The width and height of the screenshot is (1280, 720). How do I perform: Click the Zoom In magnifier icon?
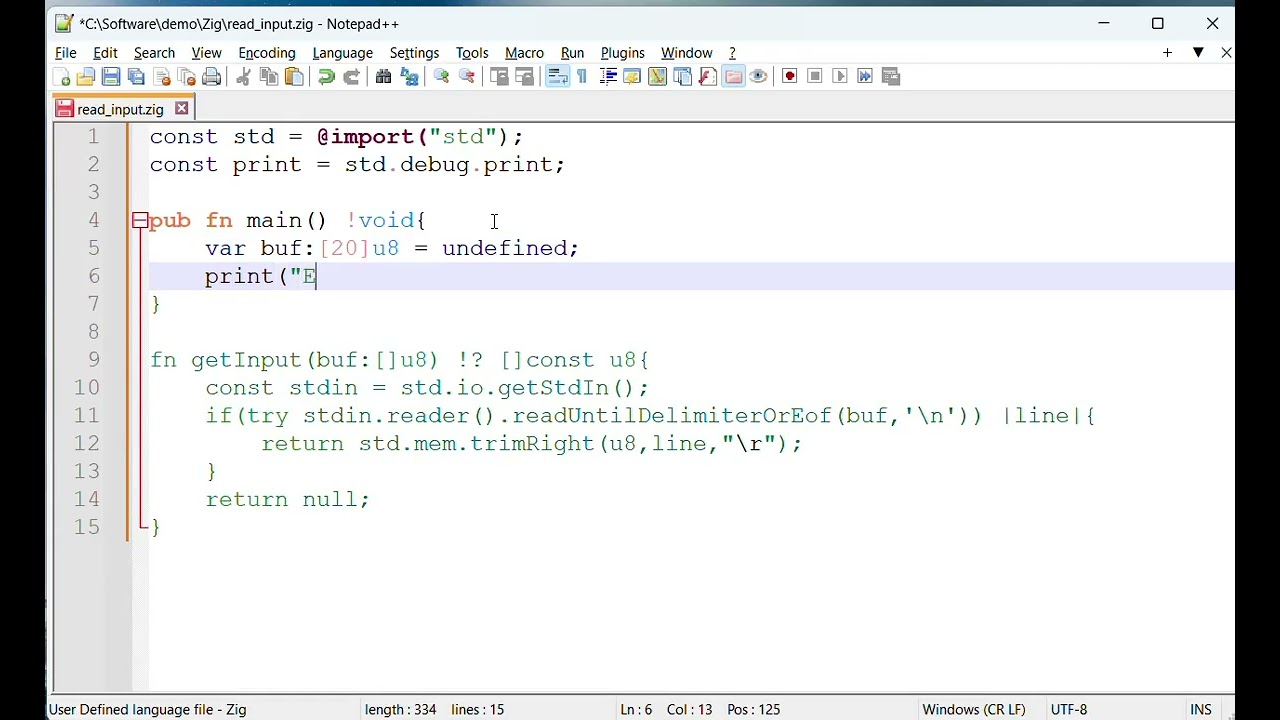click(x=441, y=77)
